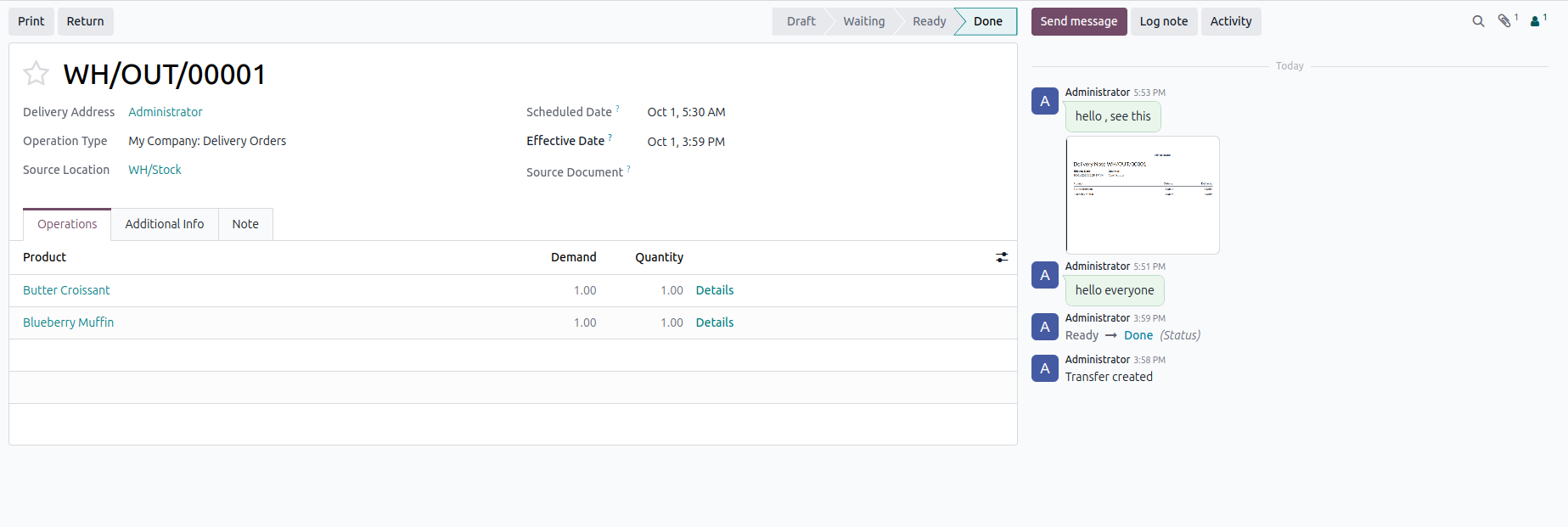Image resolution: width=1568 pixels, height=527 pixels.
Task: Click the Return button
Action: pos(86,21)
